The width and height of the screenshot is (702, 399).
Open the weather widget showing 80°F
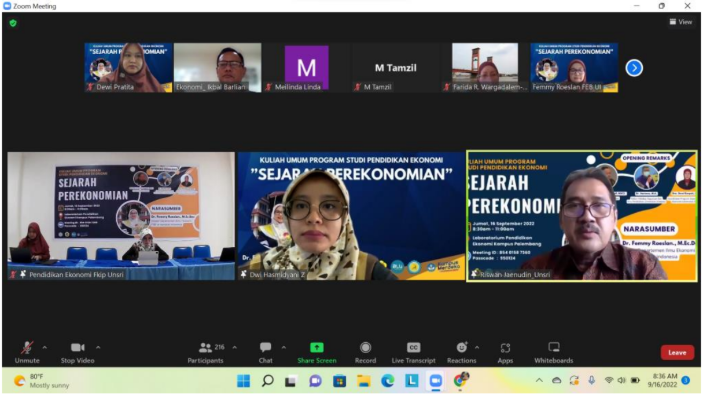pyautogui.click(x=41, y=381)
